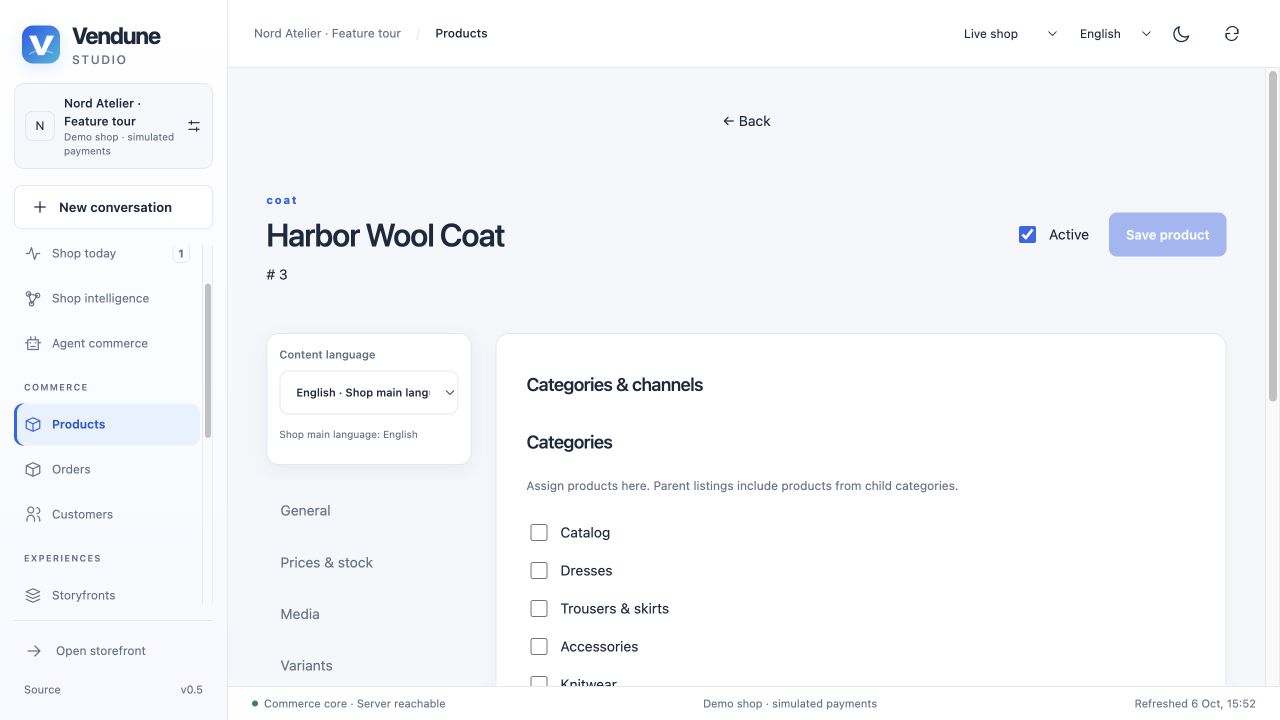This screenshot has width=1280, height=720.
Task: Check the Trousers & skirts checkbox
Action: (539, 609)
